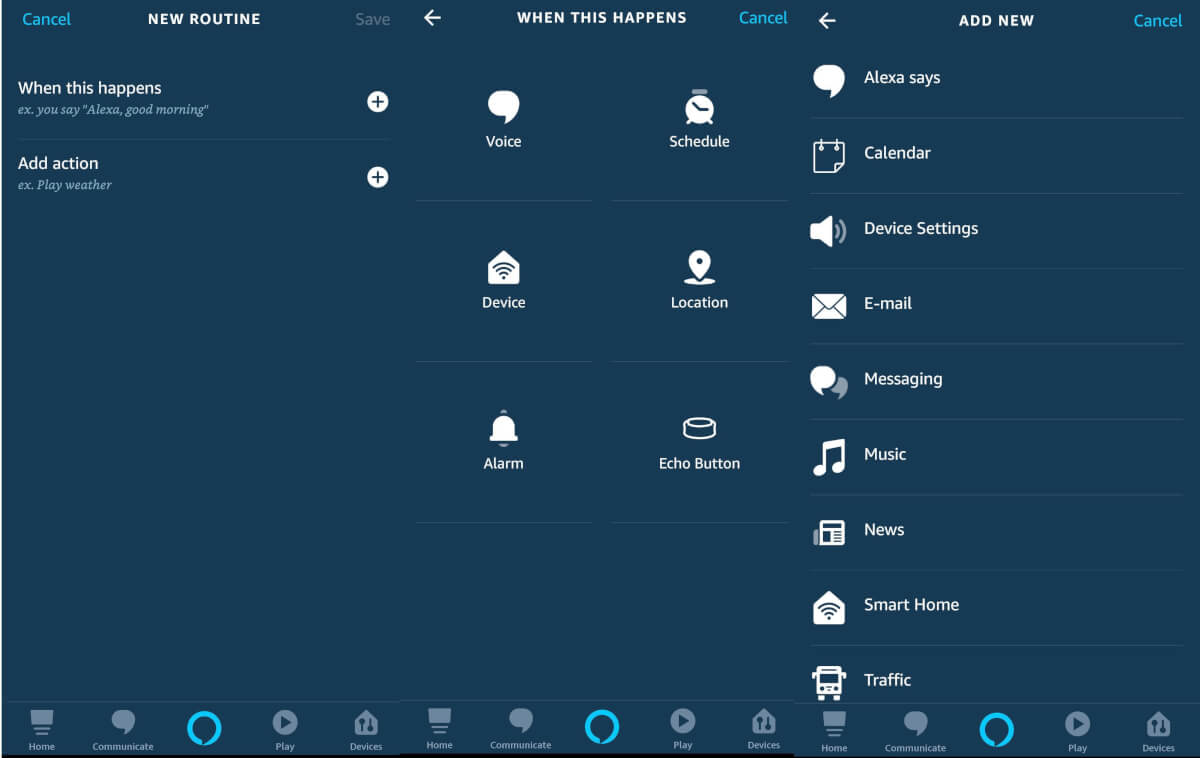Open Home tab on New Routine screen
This screenshot has height=758, width=1200.
42,729
